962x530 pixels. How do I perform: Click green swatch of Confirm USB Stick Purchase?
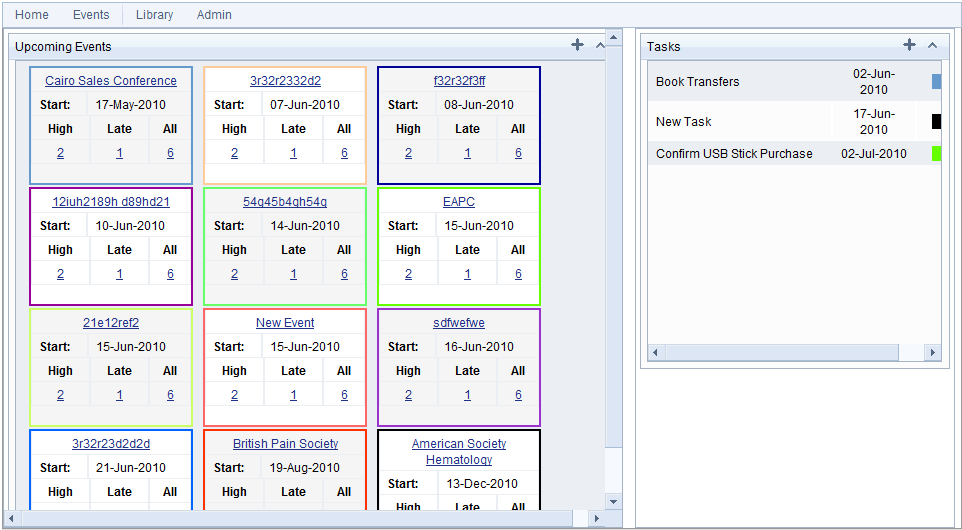[936, 153]
